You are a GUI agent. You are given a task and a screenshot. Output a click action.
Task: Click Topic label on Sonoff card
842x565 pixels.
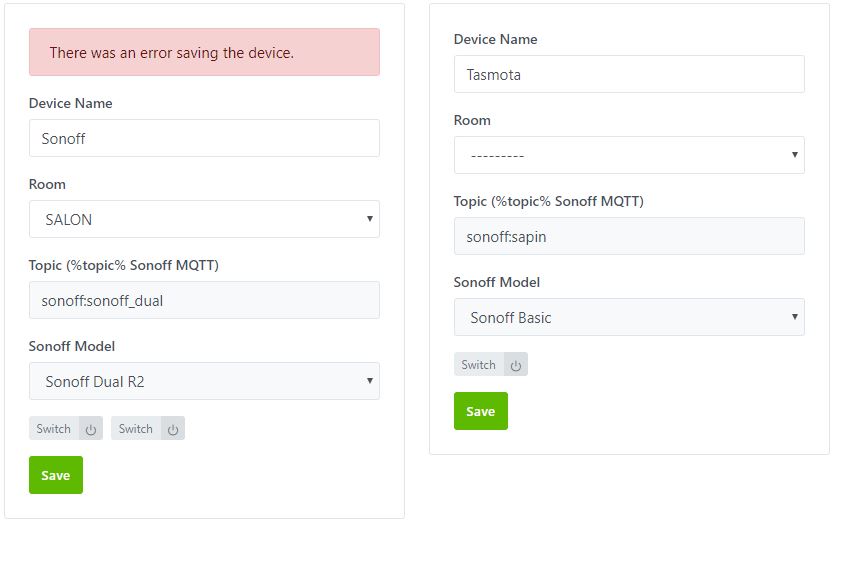click(x=124, y=265)
